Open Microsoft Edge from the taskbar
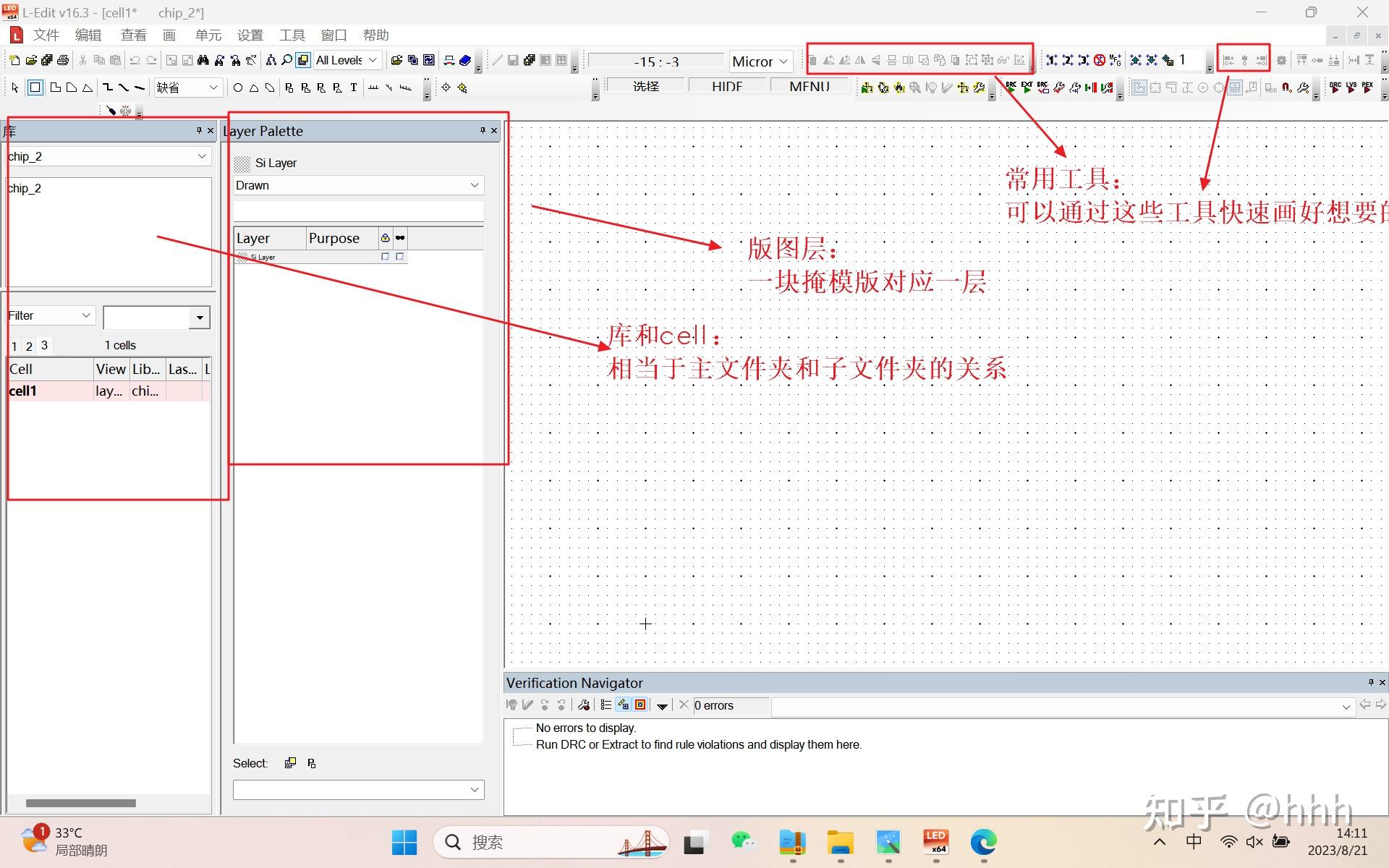The image size is (1389, 868). click(x=982, y=842)
